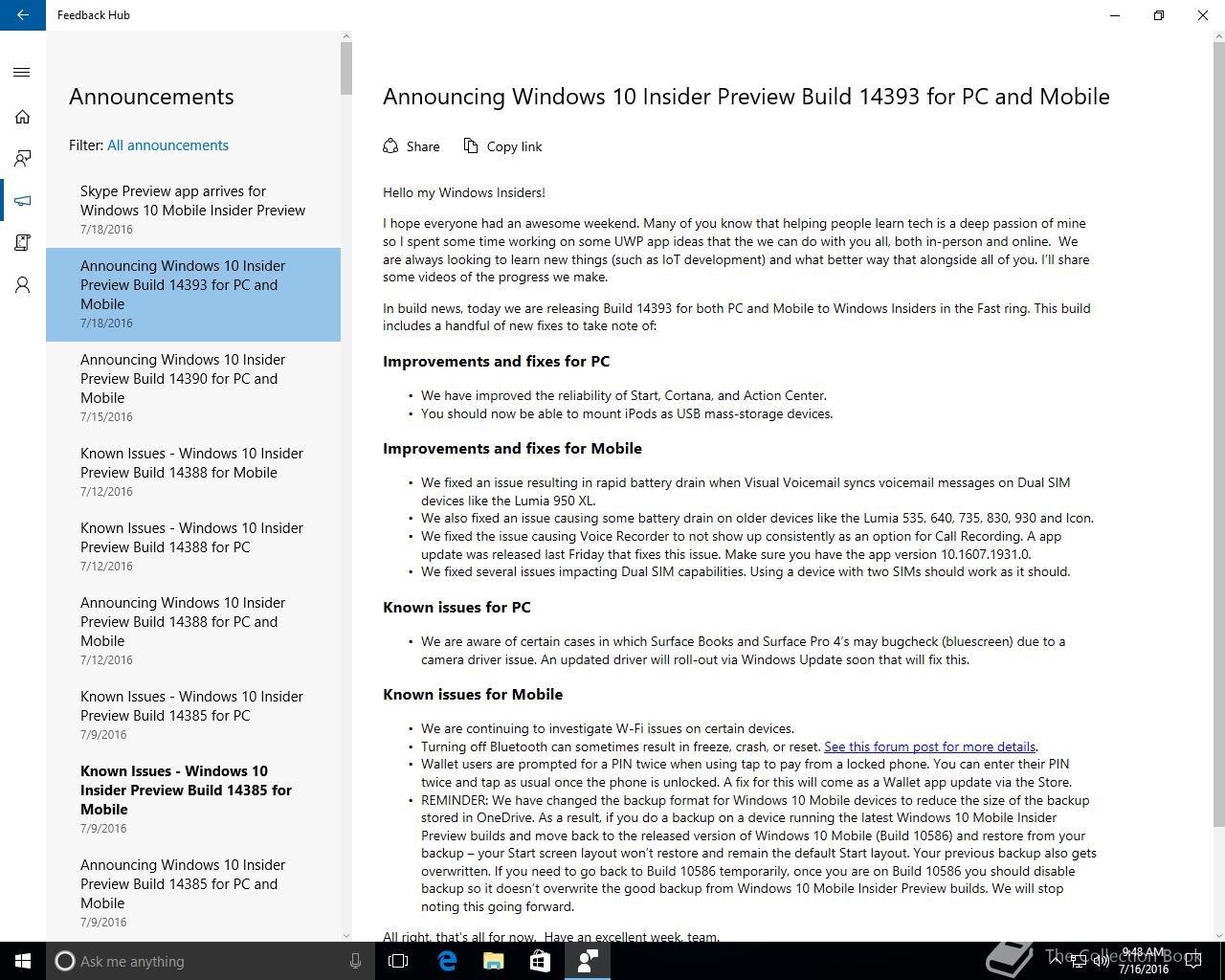Open Announcing Build 14388 for PC and Mobile
Viewport: 1225px width, 980px height.
point(193,632)
